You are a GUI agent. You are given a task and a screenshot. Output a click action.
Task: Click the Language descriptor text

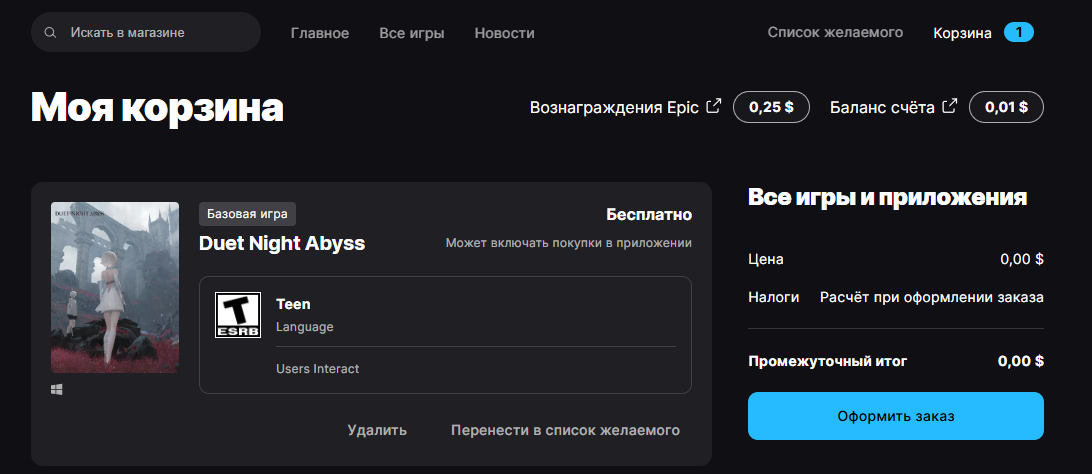[x=305, y=326]
